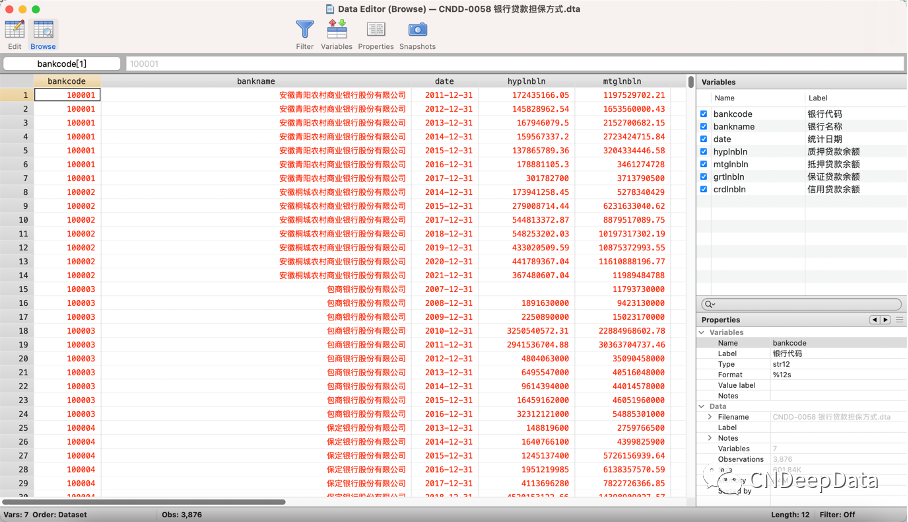The width and height of the screenshot is (908, 522).
Task: Select the empty hyplnbln cell in row 15
Action: (x=526, y=289)
